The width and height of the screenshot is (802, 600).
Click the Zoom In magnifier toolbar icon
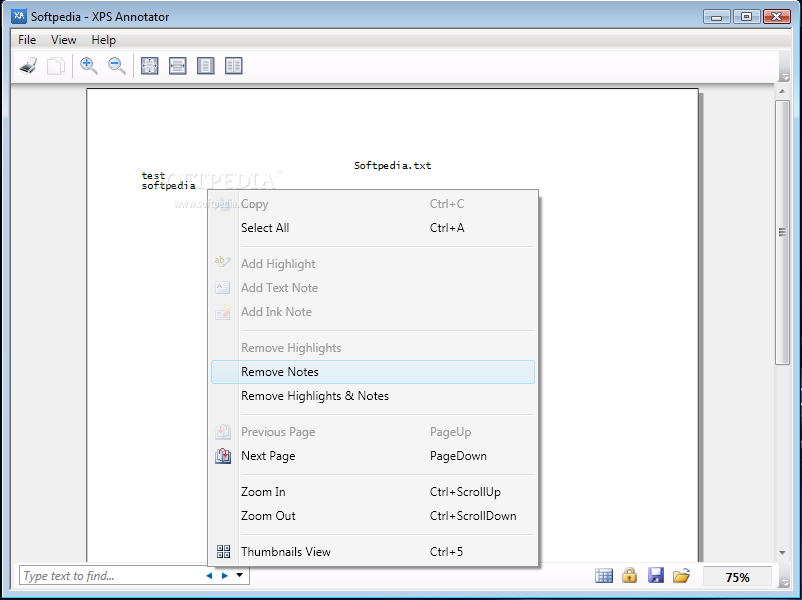[x=89, y=66]
